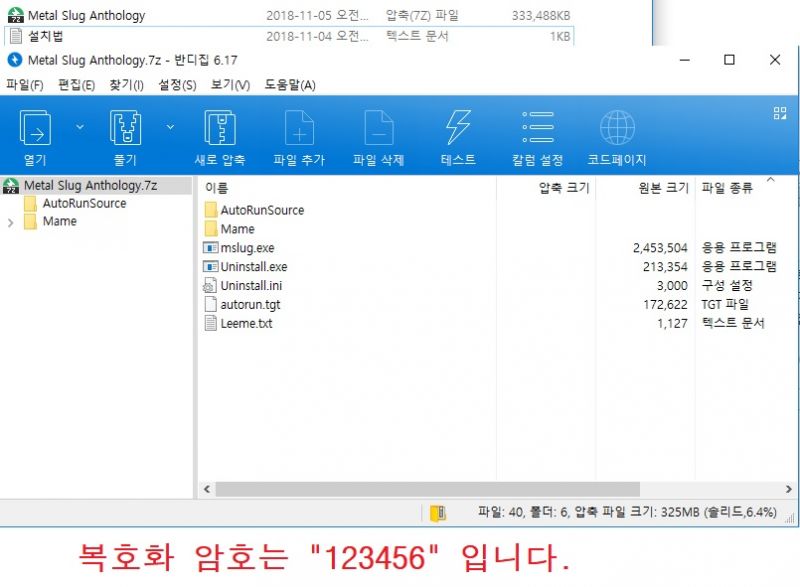Click the 2,453,504 size value
Screen dimensions: 800x587
(x=660, y=248)
